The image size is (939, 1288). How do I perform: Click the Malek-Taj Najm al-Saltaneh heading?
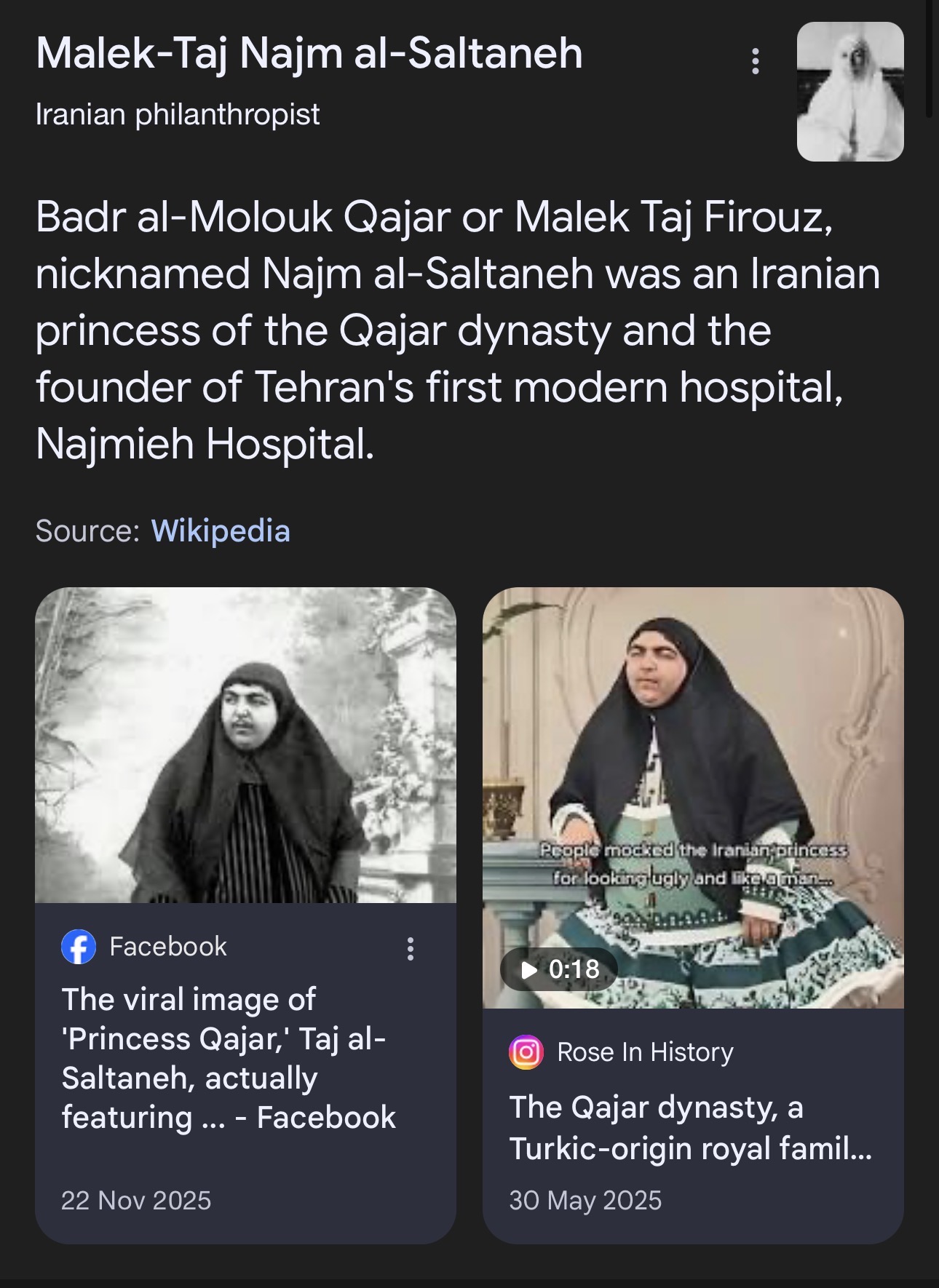[309, 54]
